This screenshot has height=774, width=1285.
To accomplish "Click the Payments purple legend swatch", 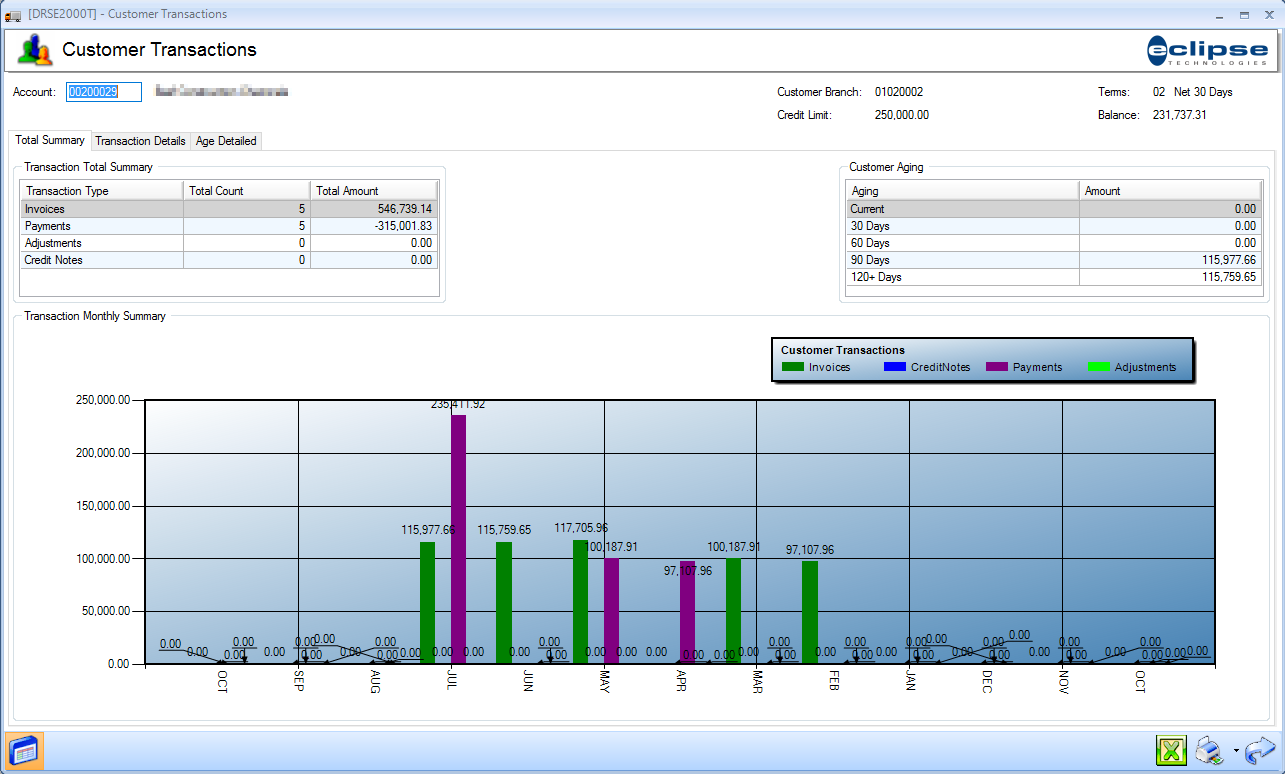I will 997,367.
